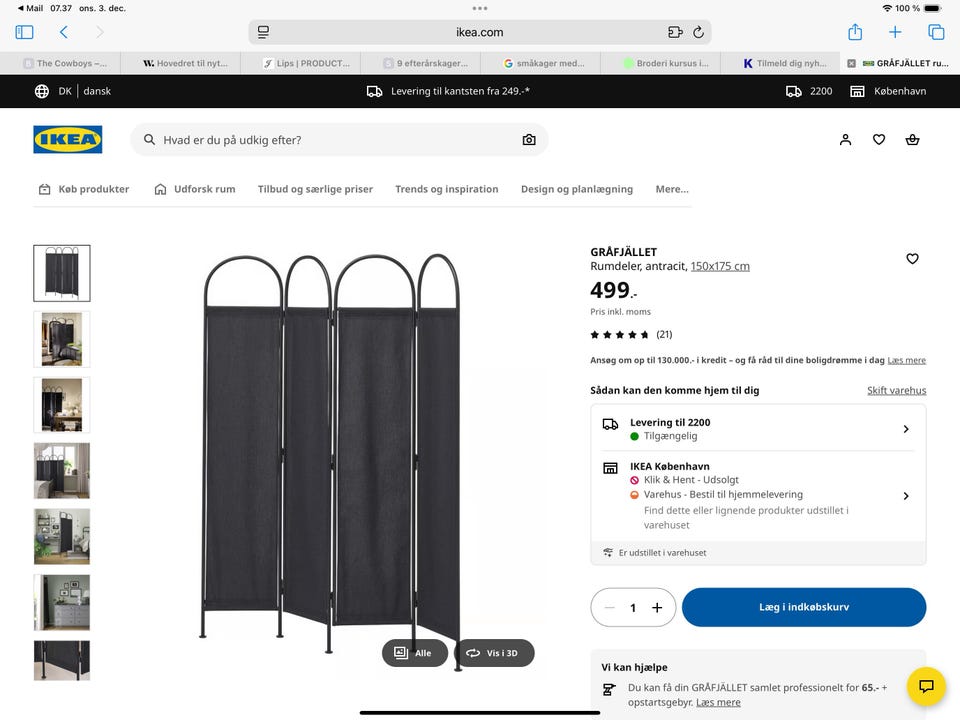
Task: Open the DK | dansk language selector
Action: pos(73,91)
